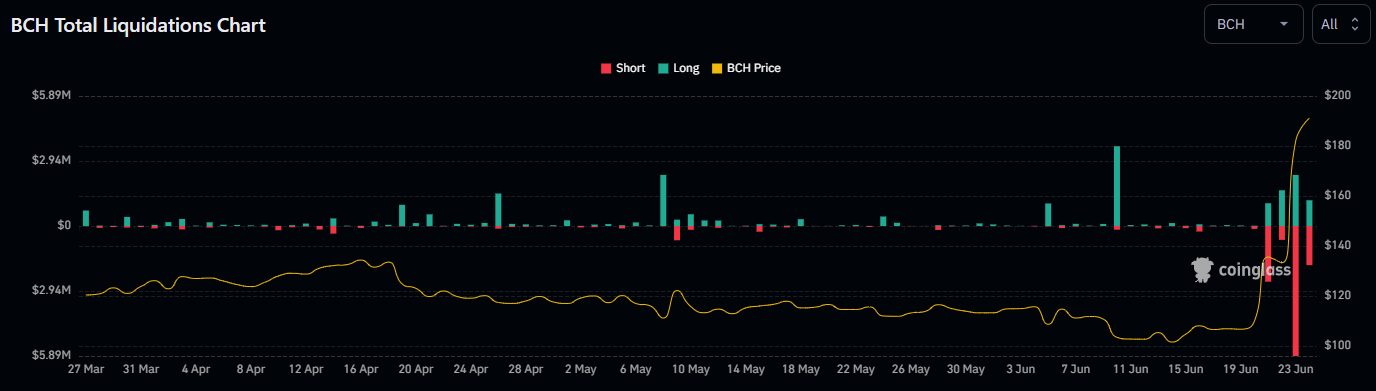Toggle the Short series legend label

click(x=630, y=68)
